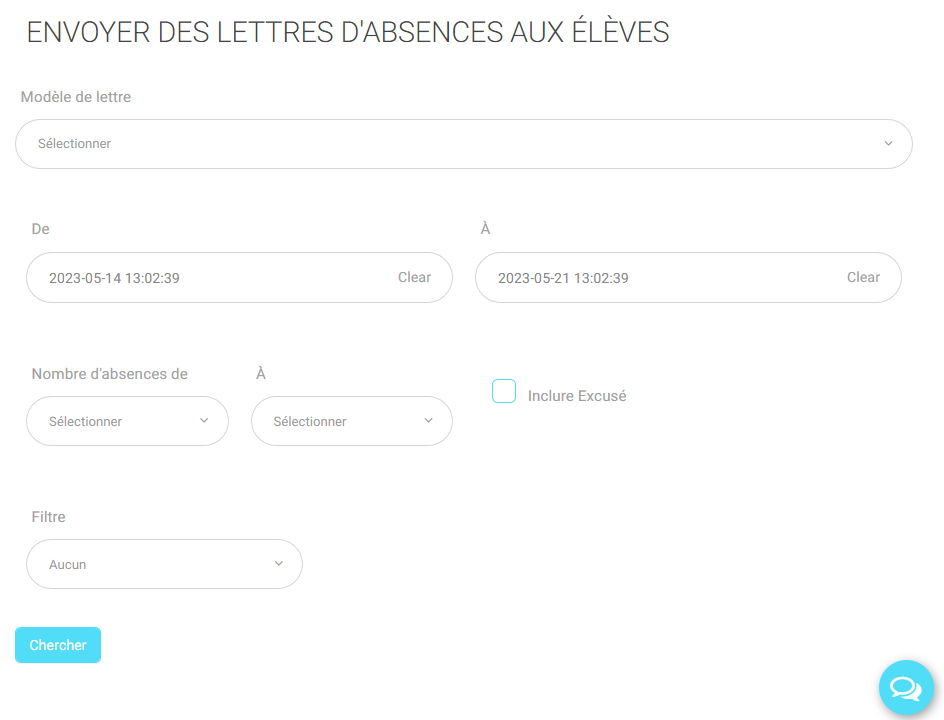Open the Nombre d'absences de Sélectionner dropdown
The image size is (944, 720).
[128, 421]
